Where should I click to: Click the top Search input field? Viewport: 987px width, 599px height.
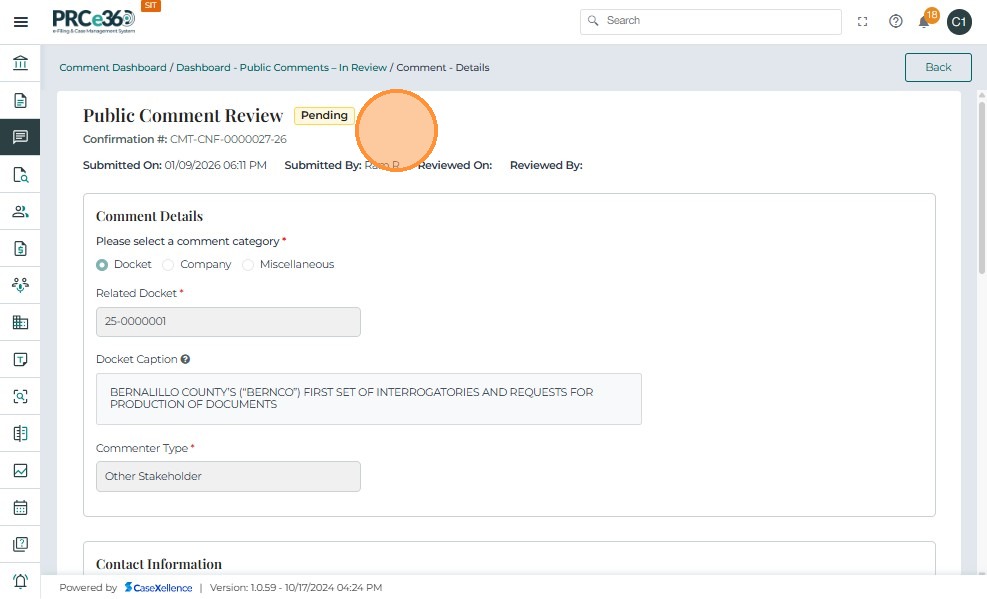pos(711,21)
